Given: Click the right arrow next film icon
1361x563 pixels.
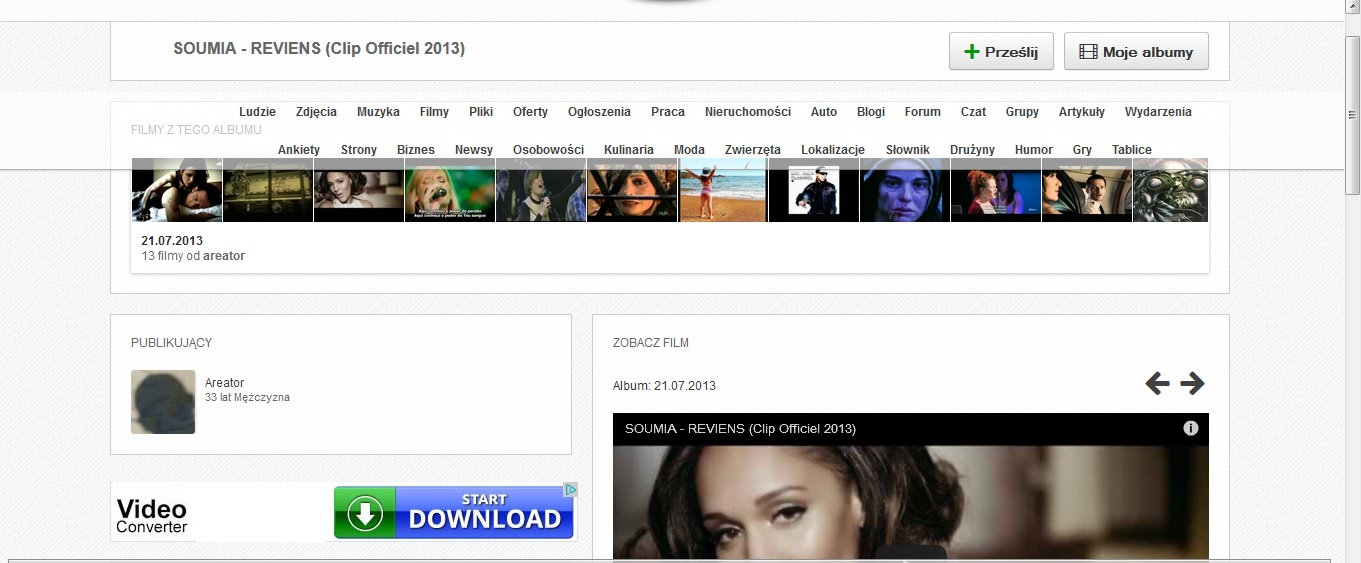Looking at the screenshot, I should (x=1192, y=383).
